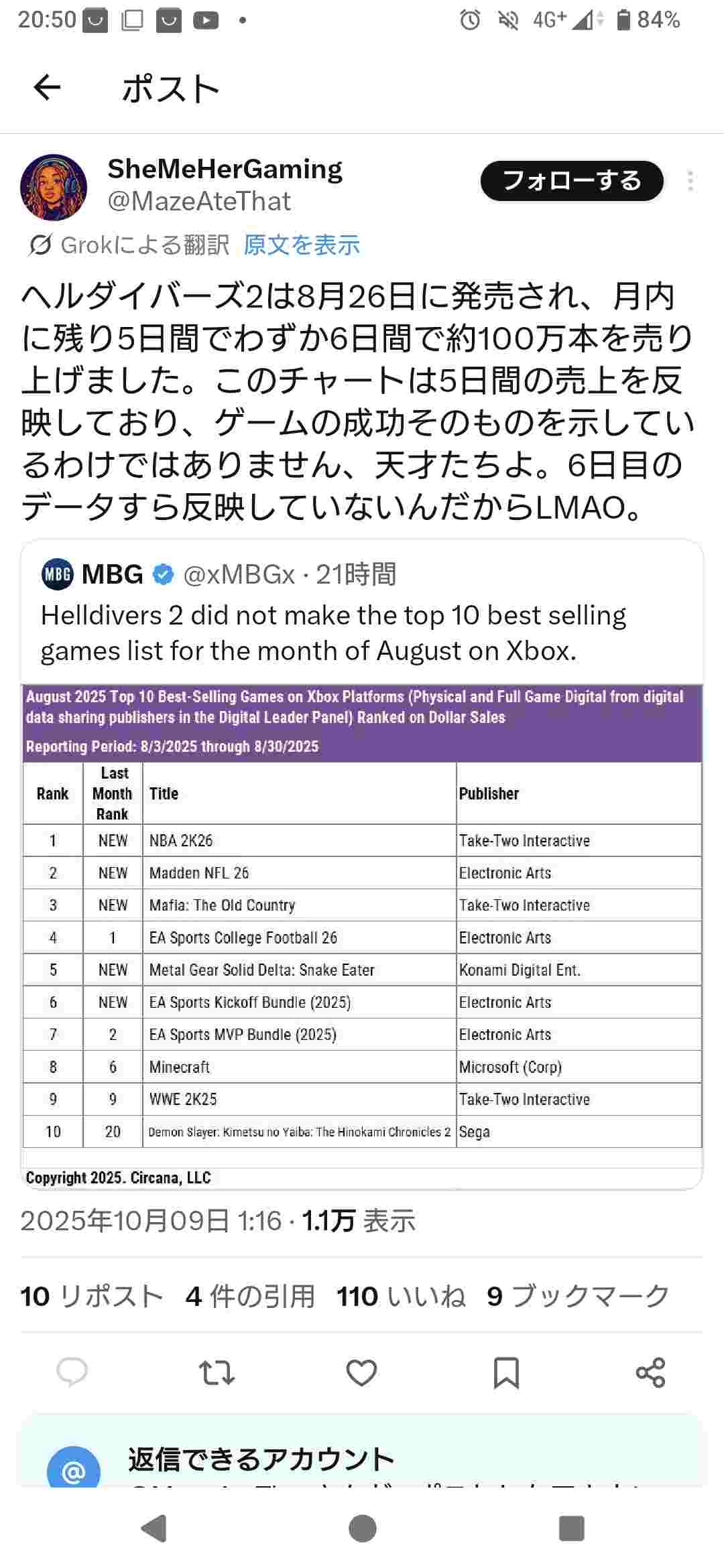Tap the MBG quoted account avatar
Image resolution: width=724 pixels, height=1568 pixels.
tap(58, 574)
